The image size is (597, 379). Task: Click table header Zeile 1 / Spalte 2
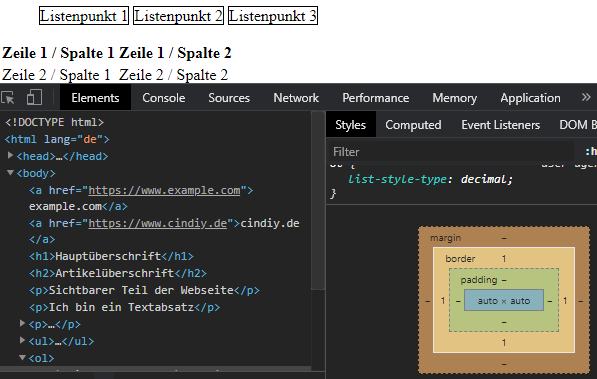pos(175,53)
